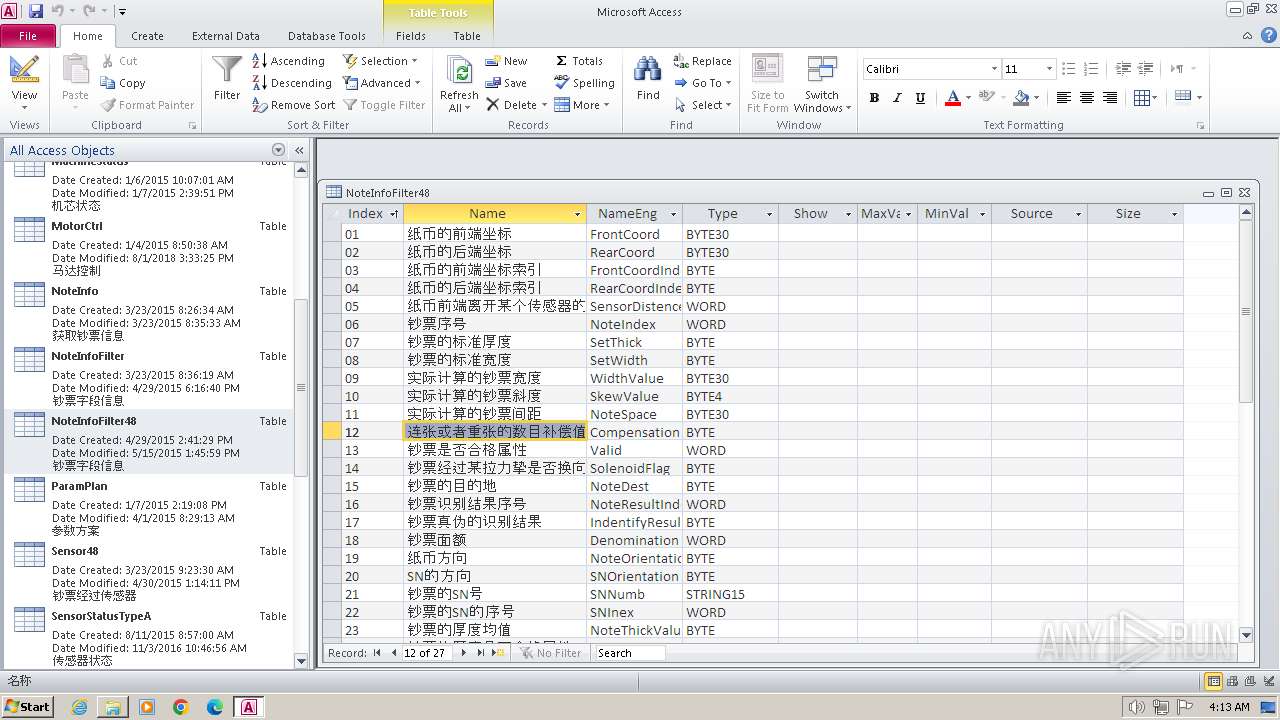Align text right

click(x=1110, y=98)
